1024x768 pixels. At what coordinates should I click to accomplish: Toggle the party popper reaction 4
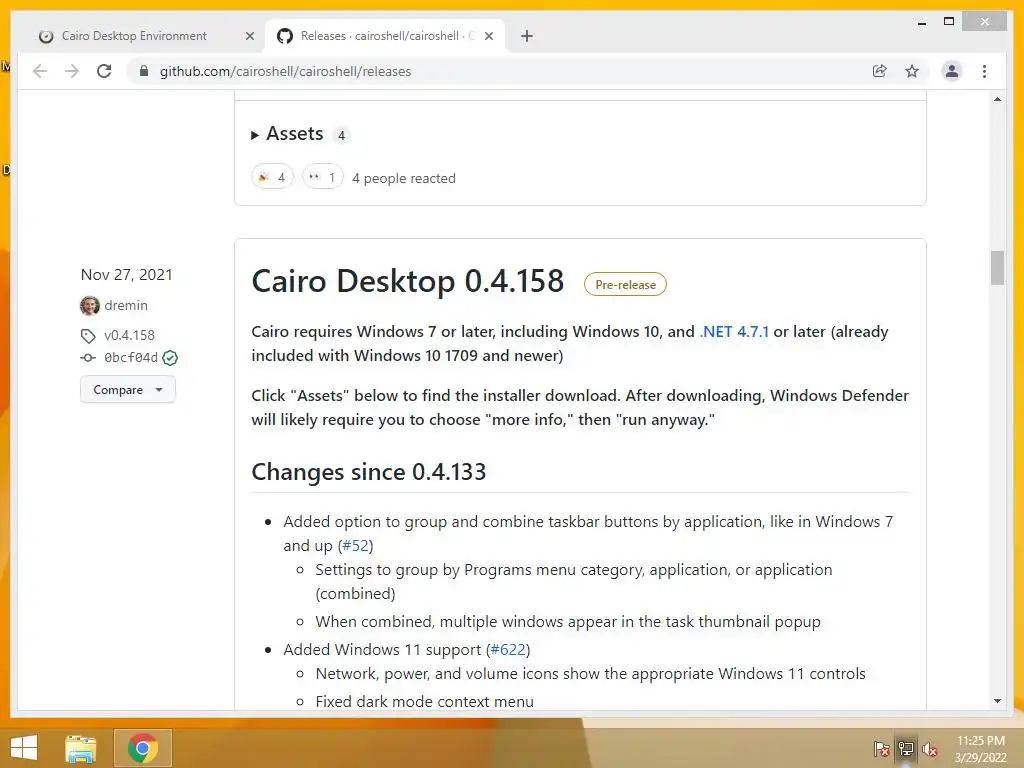(272, 177)
